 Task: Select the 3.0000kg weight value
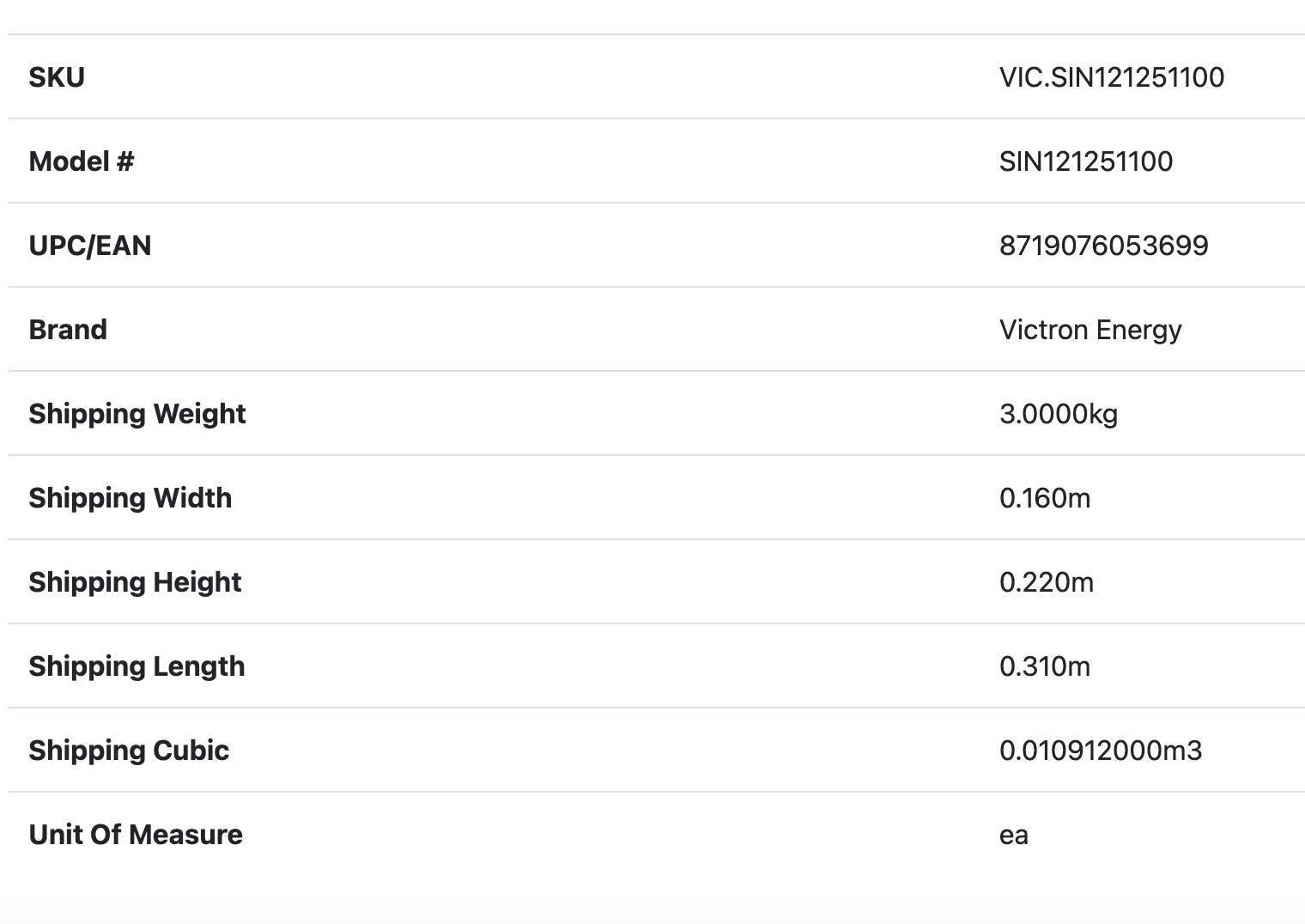pos(1059,414)
